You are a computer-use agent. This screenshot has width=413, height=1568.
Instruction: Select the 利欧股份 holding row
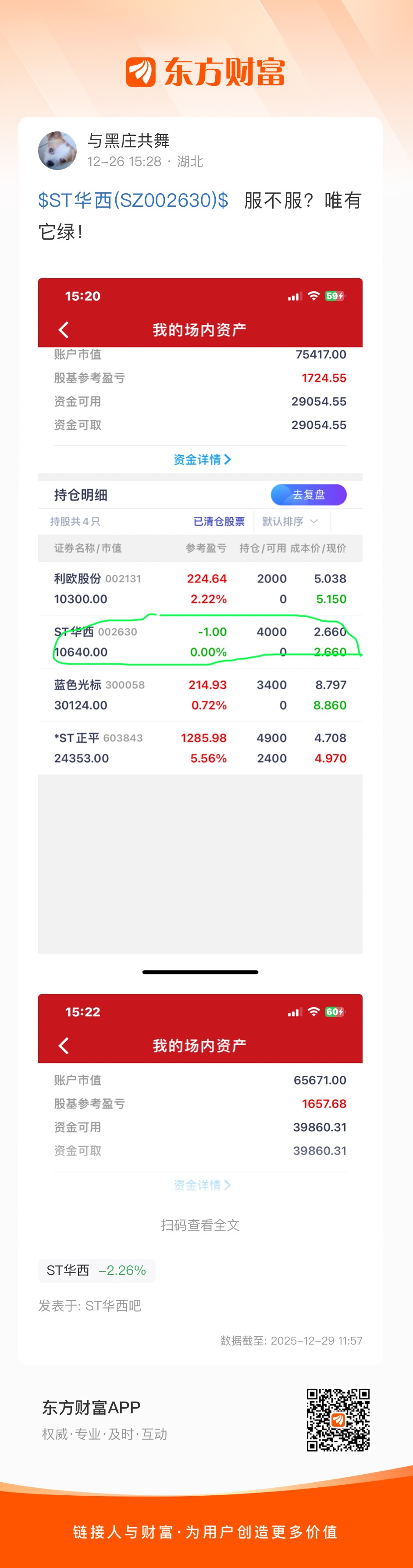pyautogui.click(x=200, y=589)
